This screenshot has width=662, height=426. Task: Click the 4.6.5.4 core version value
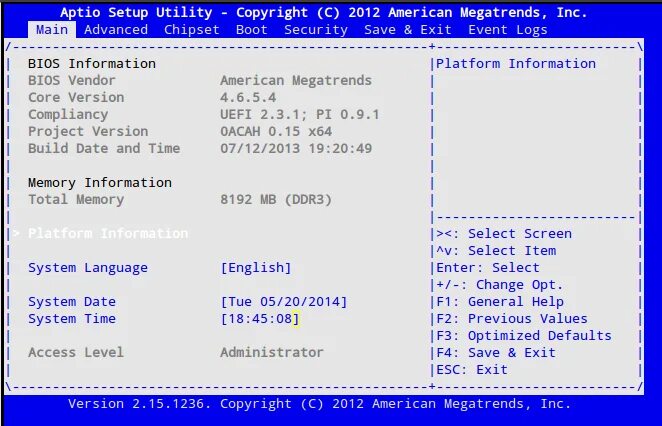tap(248, 98)
